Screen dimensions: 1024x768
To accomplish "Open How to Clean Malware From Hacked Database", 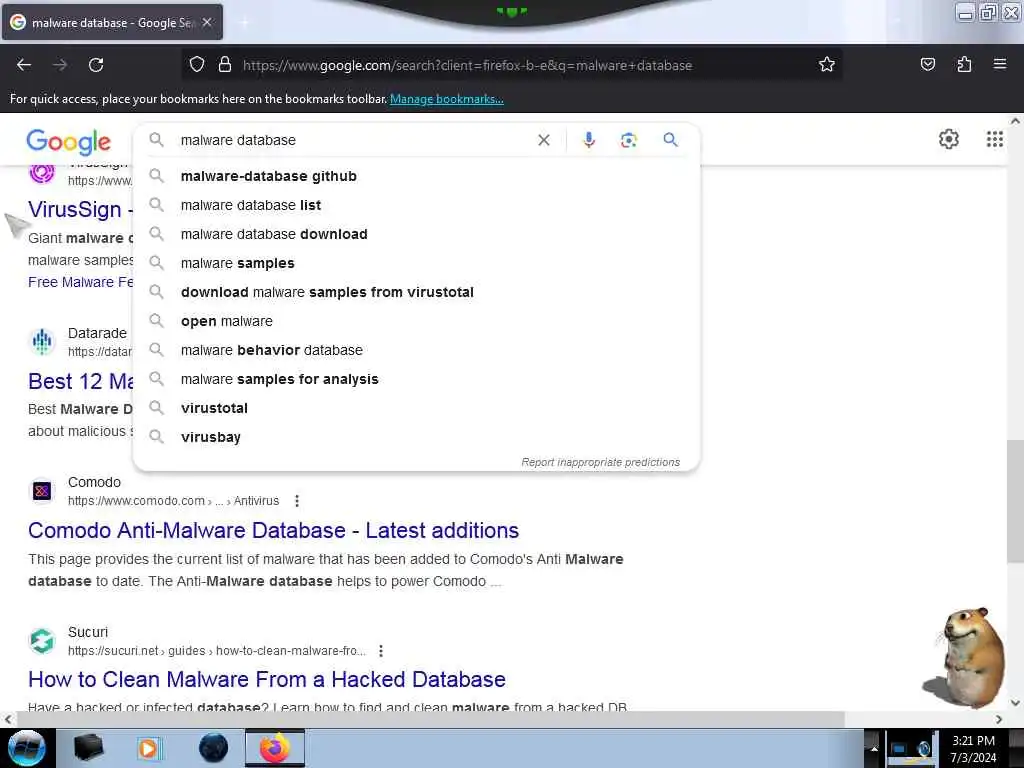I will tap(266, 679).
